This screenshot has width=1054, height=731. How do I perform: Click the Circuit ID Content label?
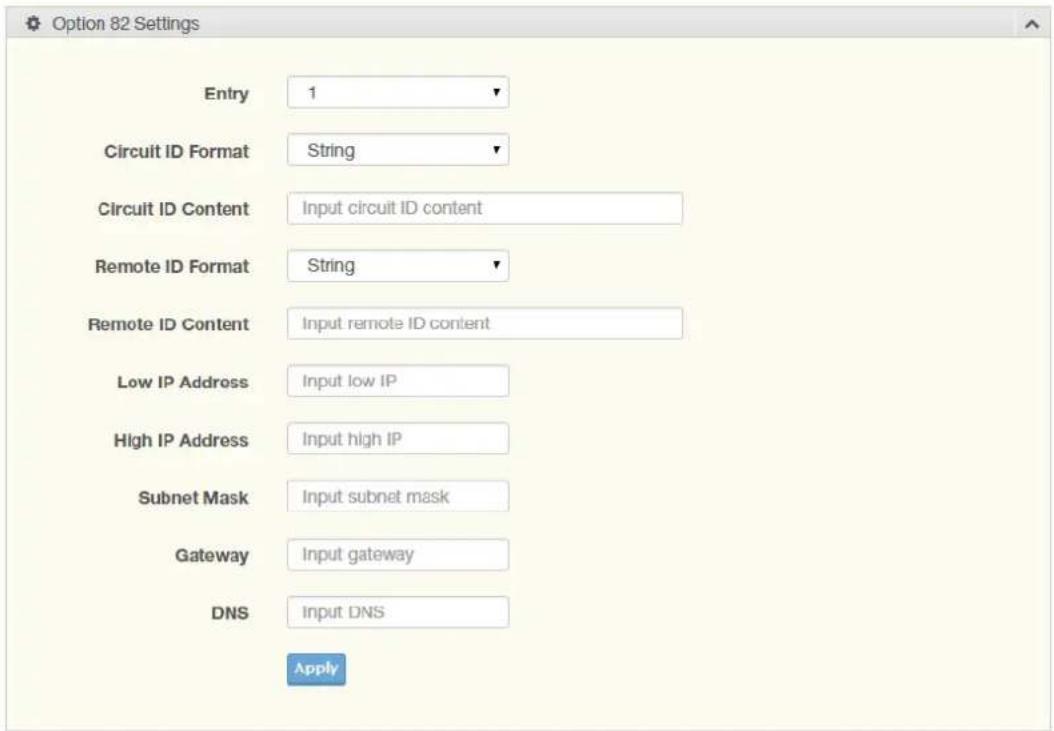tap(173, 209)
